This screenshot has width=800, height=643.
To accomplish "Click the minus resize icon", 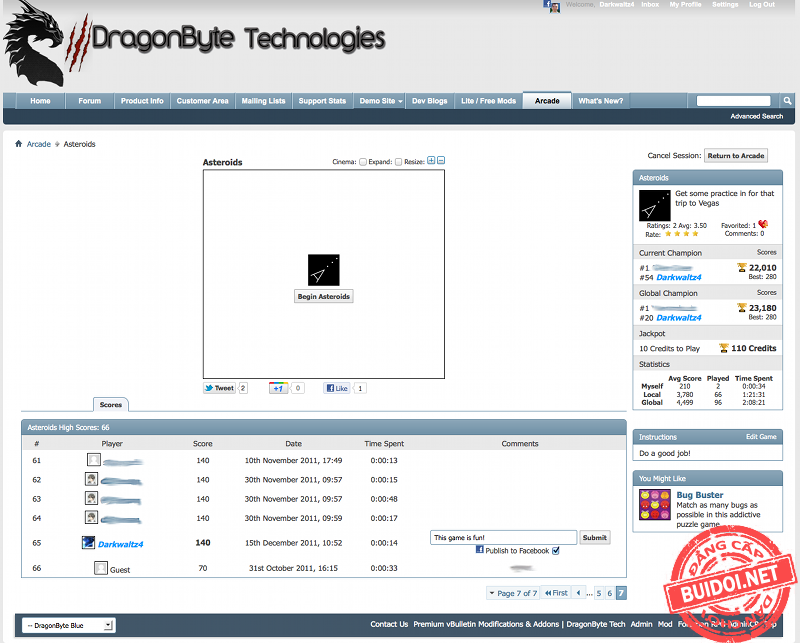I will (441, 161).
